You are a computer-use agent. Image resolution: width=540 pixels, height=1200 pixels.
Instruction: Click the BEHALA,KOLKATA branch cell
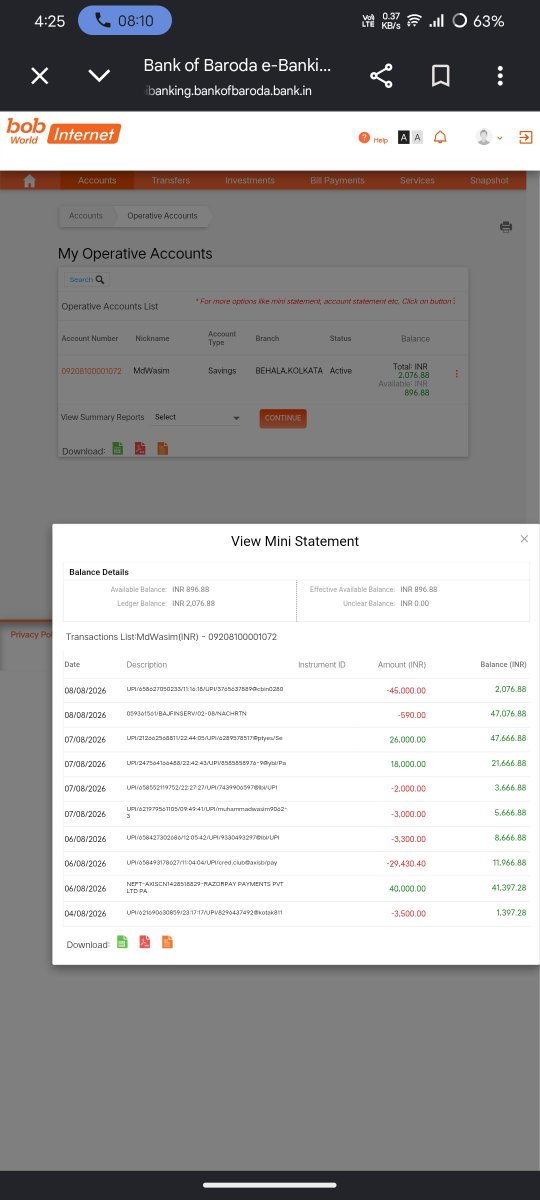click(289, 371)
